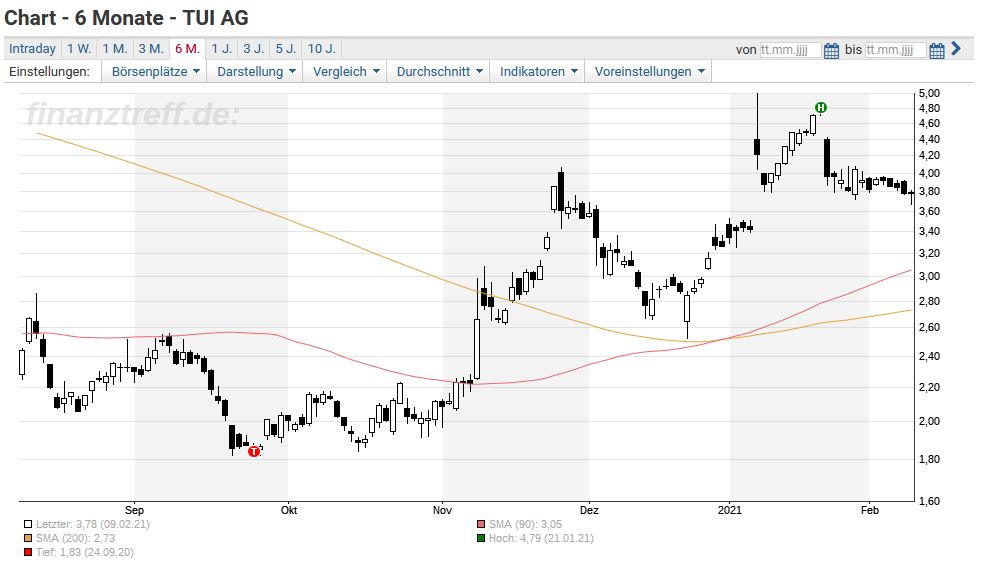
Task: Select the 1 W. time range tab
Action: point(79,49)
